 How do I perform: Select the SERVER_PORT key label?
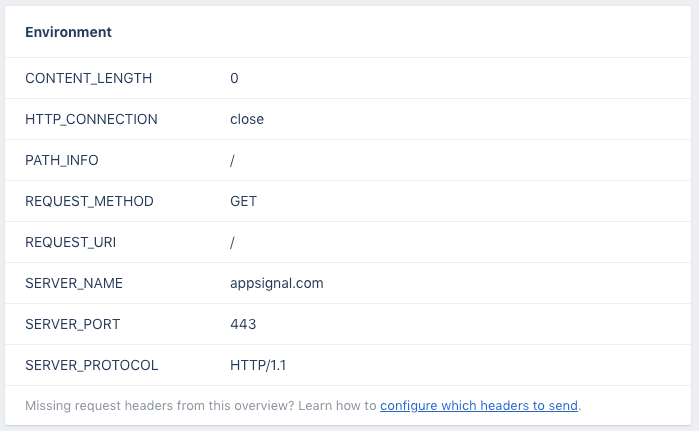tap(73, 324)
